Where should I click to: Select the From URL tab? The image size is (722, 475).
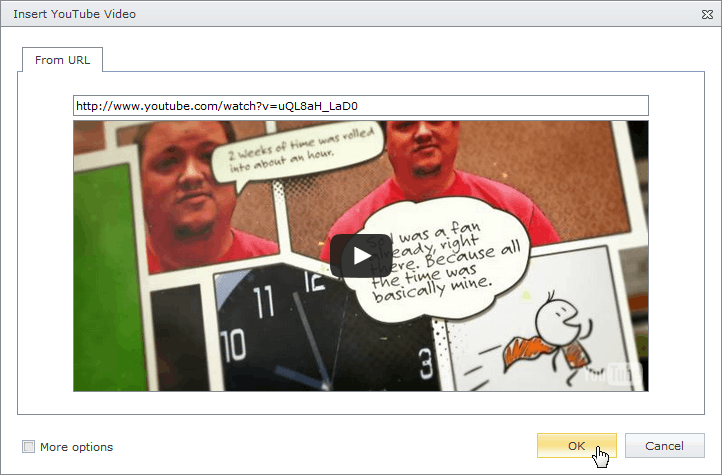tap(63, 60)
